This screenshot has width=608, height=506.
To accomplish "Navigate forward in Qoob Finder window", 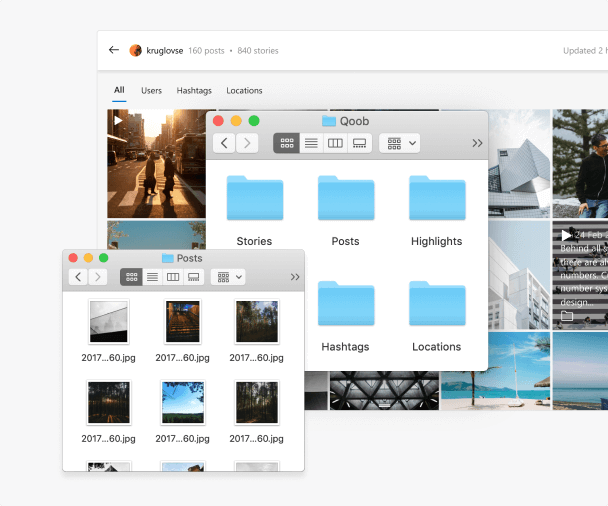I will coord(247,143).
